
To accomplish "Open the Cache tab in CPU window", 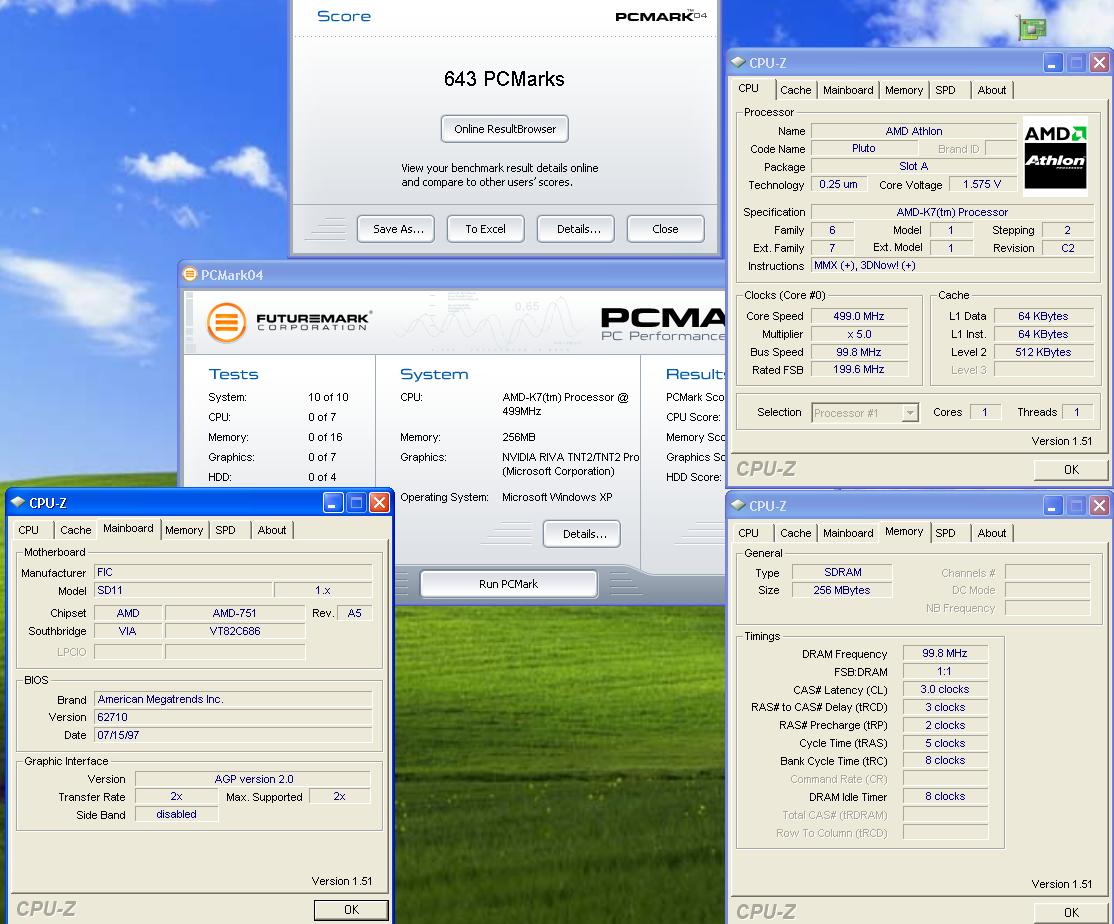I will pos(795,90).
